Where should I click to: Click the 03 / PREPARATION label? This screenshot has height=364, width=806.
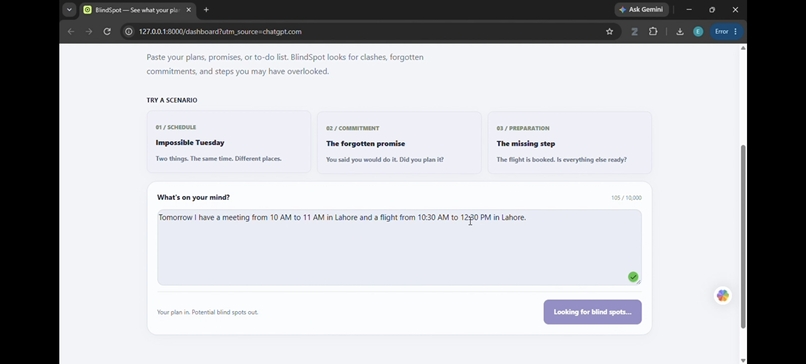(x=523, y=129)
